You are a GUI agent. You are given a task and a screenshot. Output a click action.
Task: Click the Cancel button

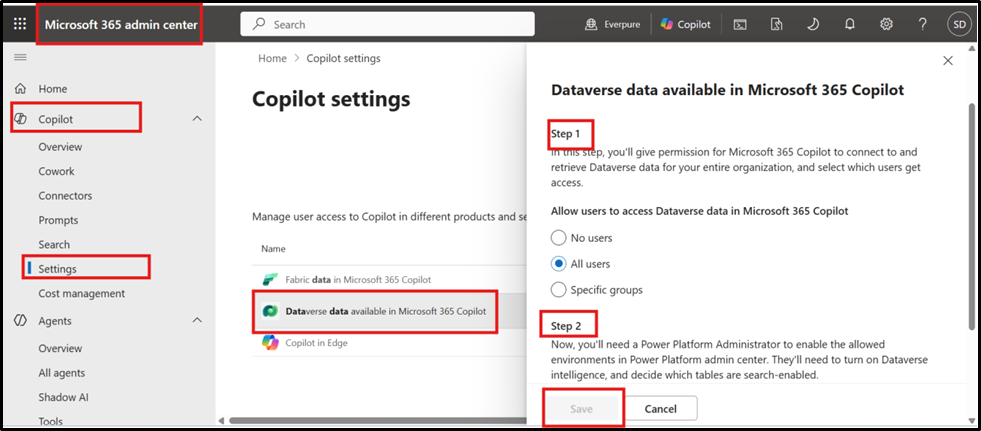pos(661,408)
